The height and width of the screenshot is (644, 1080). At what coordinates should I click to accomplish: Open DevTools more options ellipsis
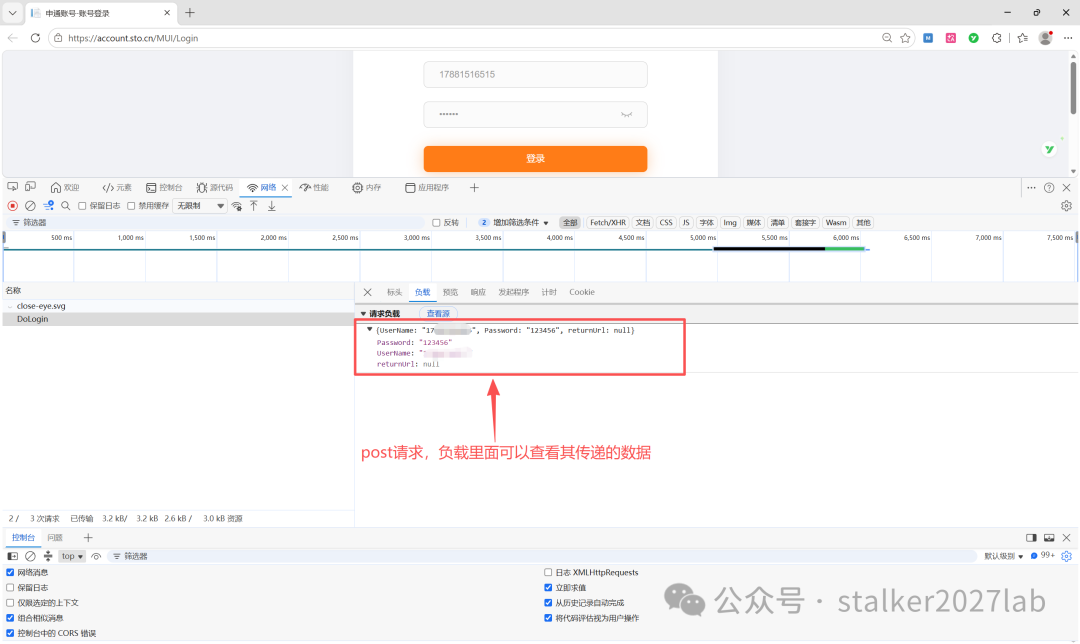tap(1031, 187)
